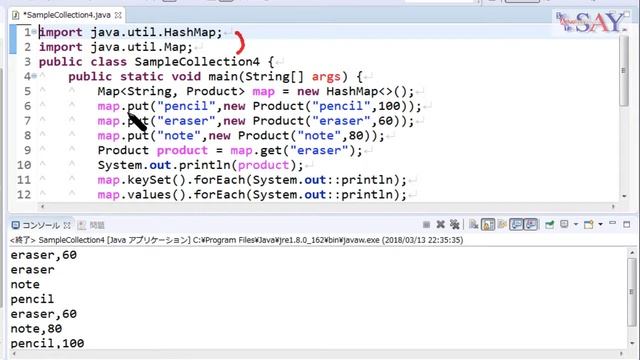Image resolution: width=640 pixels, height=360 pixels.
Task: Select the コンソール tab
Action: (x=40, y=225)
